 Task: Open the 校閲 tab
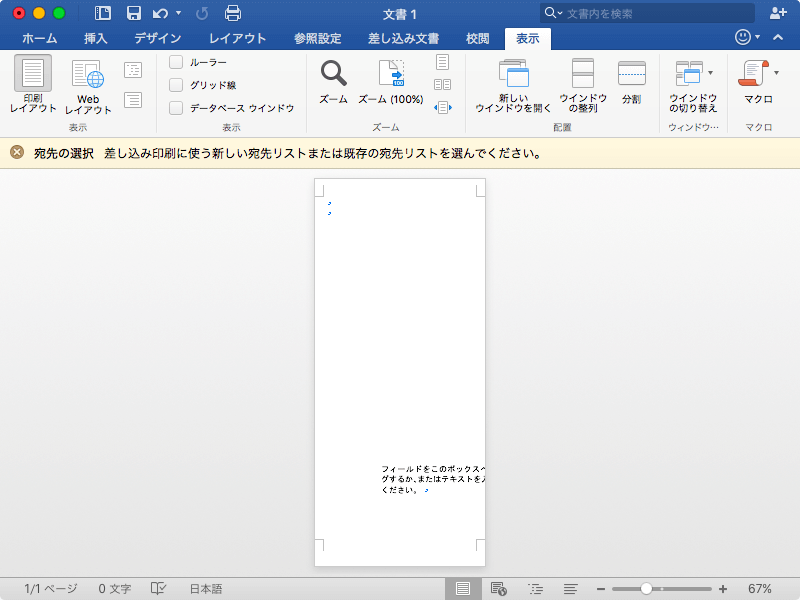(x=477, y=38)
